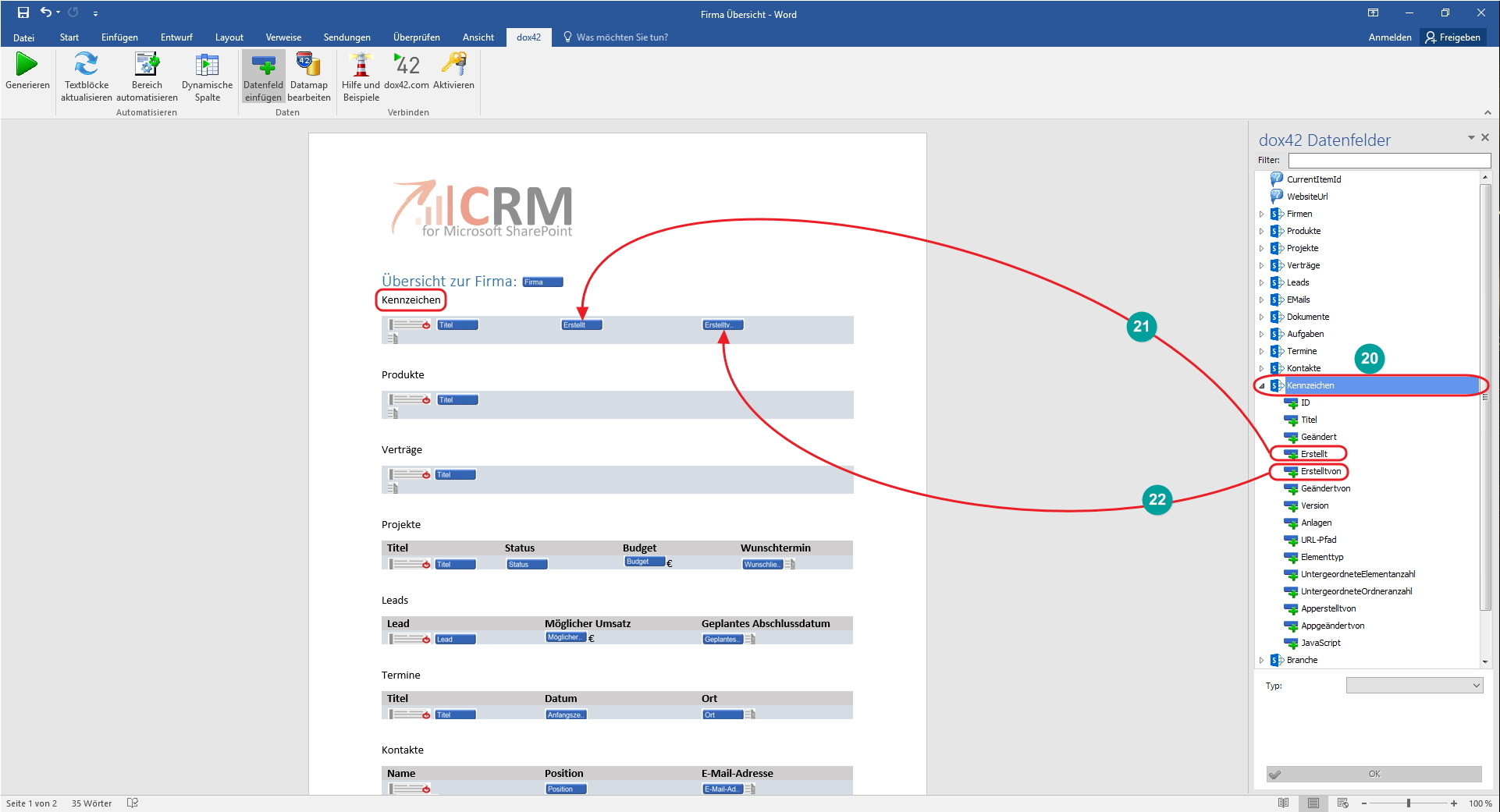Viewport: 1500px width, 812px height.
Task: Click Freigeben share button
Action: pyautogui.click(x=1452, y=37)
